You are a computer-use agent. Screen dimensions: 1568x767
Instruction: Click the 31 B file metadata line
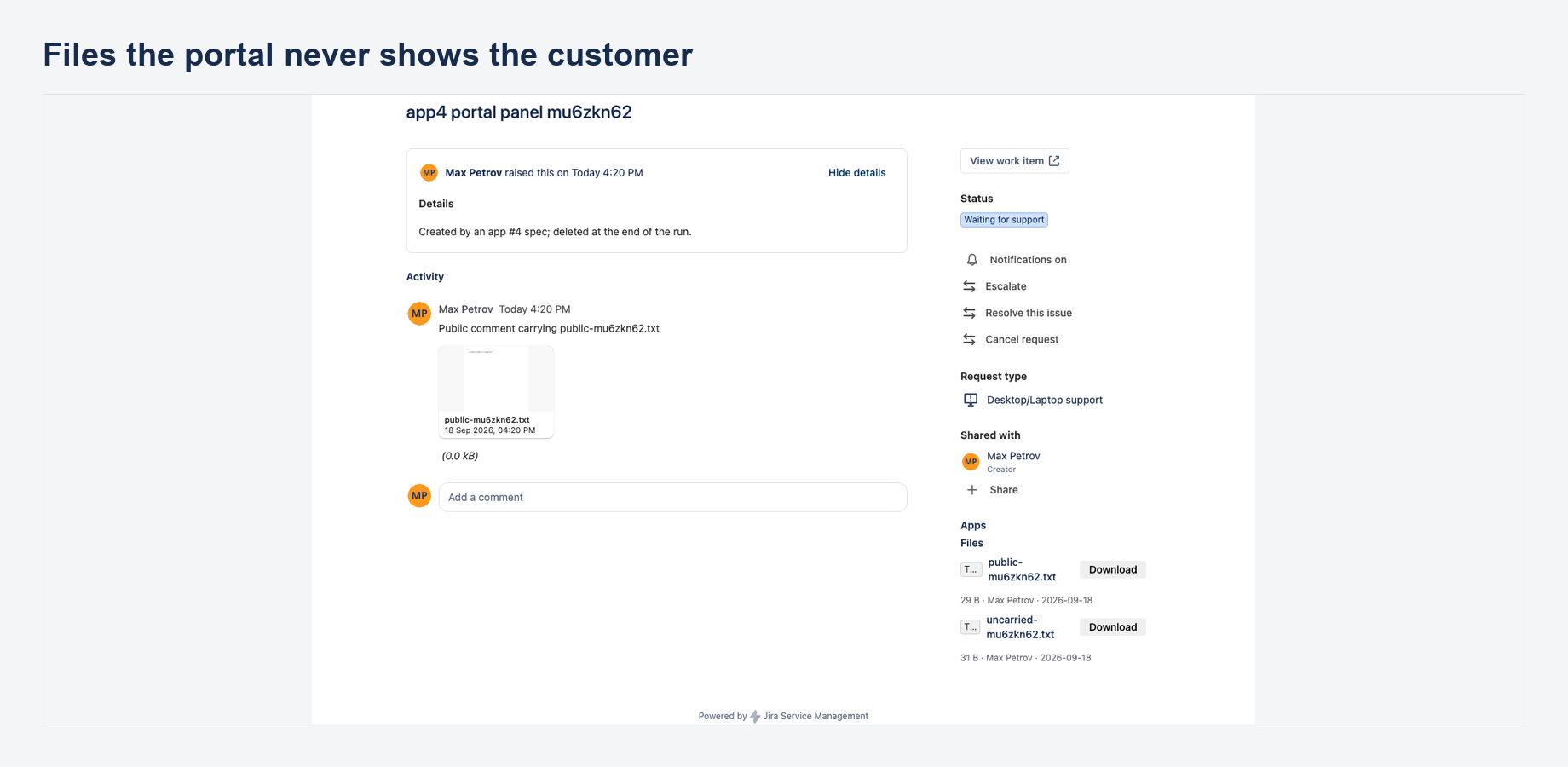1025,658
